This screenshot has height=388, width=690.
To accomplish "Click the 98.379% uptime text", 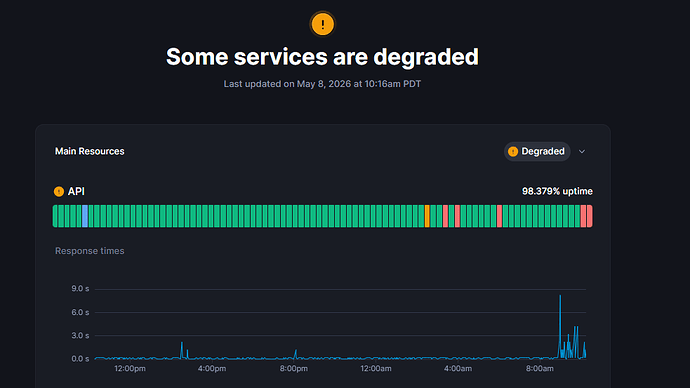I will tap(557, 191).
